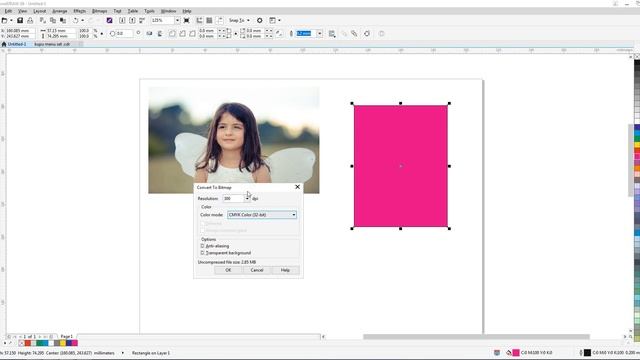The width and height of the screenshot is (640, 360).
Task: Expand the Open icon dropdown arrow
Action: 11,20
